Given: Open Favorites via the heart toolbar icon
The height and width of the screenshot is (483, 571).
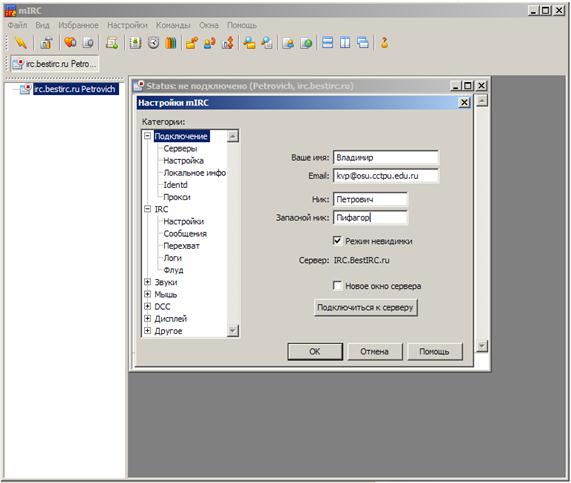Looking at the screenshot, I should click(70, 43).
